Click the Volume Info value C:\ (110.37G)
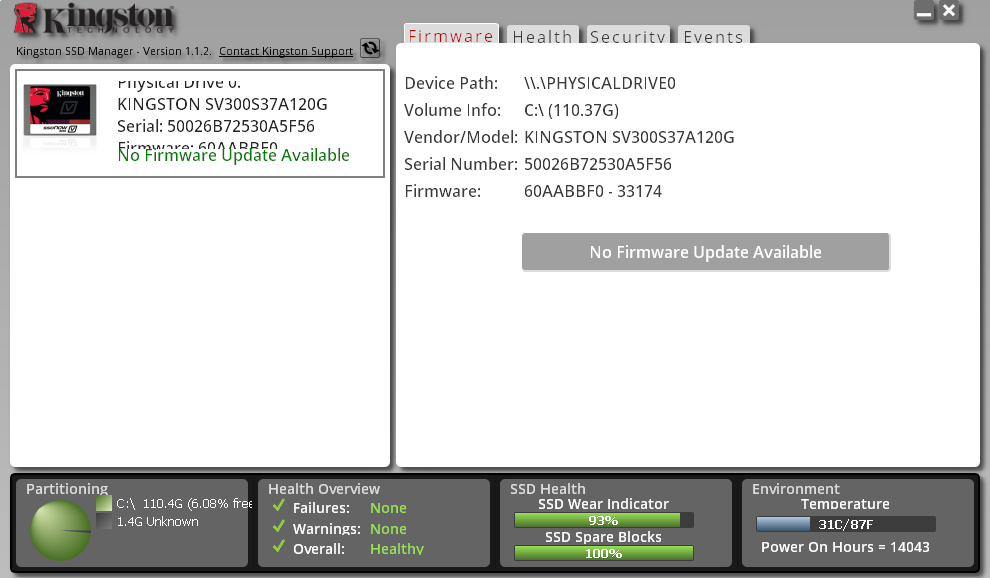The height and width of the screenshot is (578, 990). [x=571, y=111]
